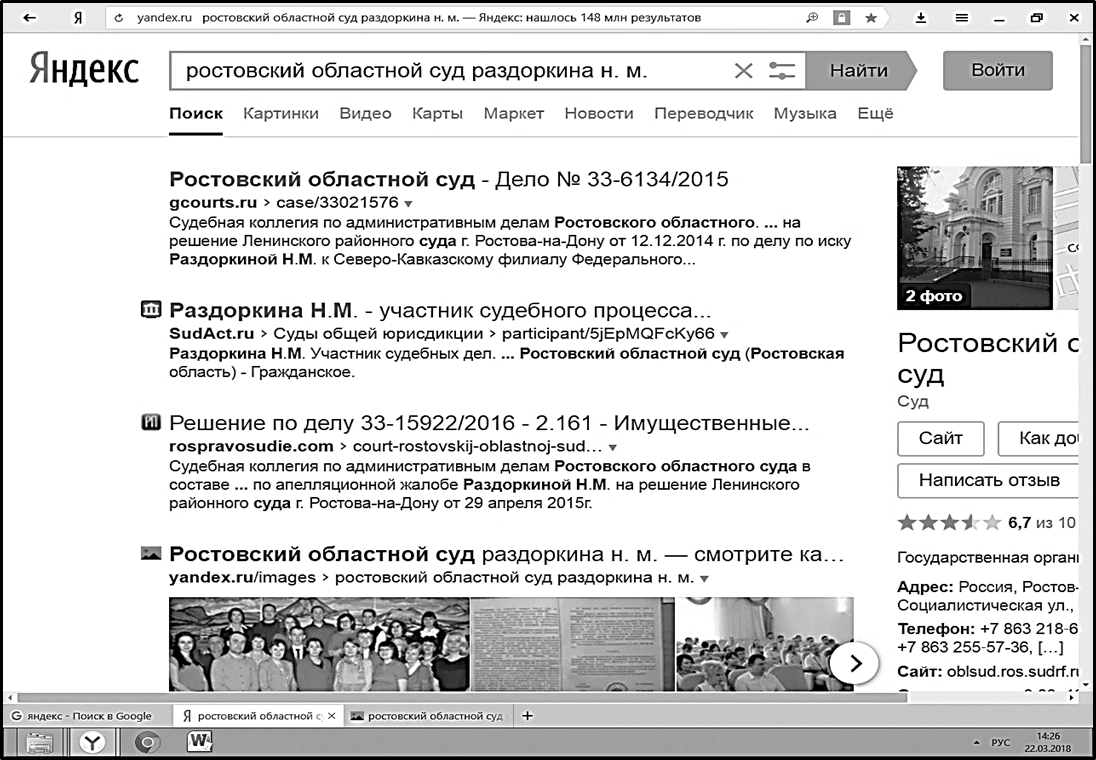Click the images favicon beside the yandex.ru/images result
The width and height of the screenshot is (1096, 760).
[x=151, y=554]
